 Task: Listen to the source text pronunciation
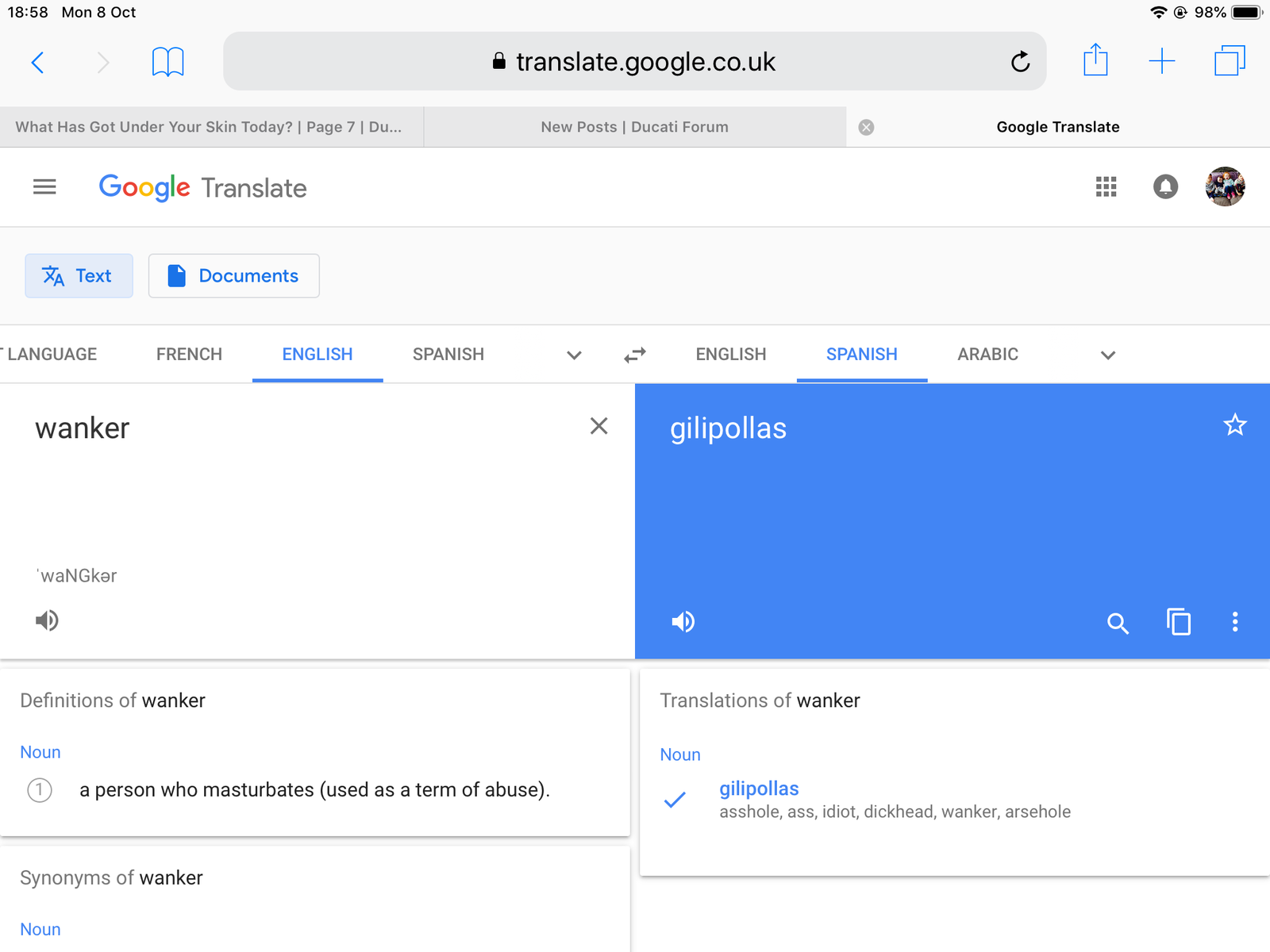coord(47,620)
